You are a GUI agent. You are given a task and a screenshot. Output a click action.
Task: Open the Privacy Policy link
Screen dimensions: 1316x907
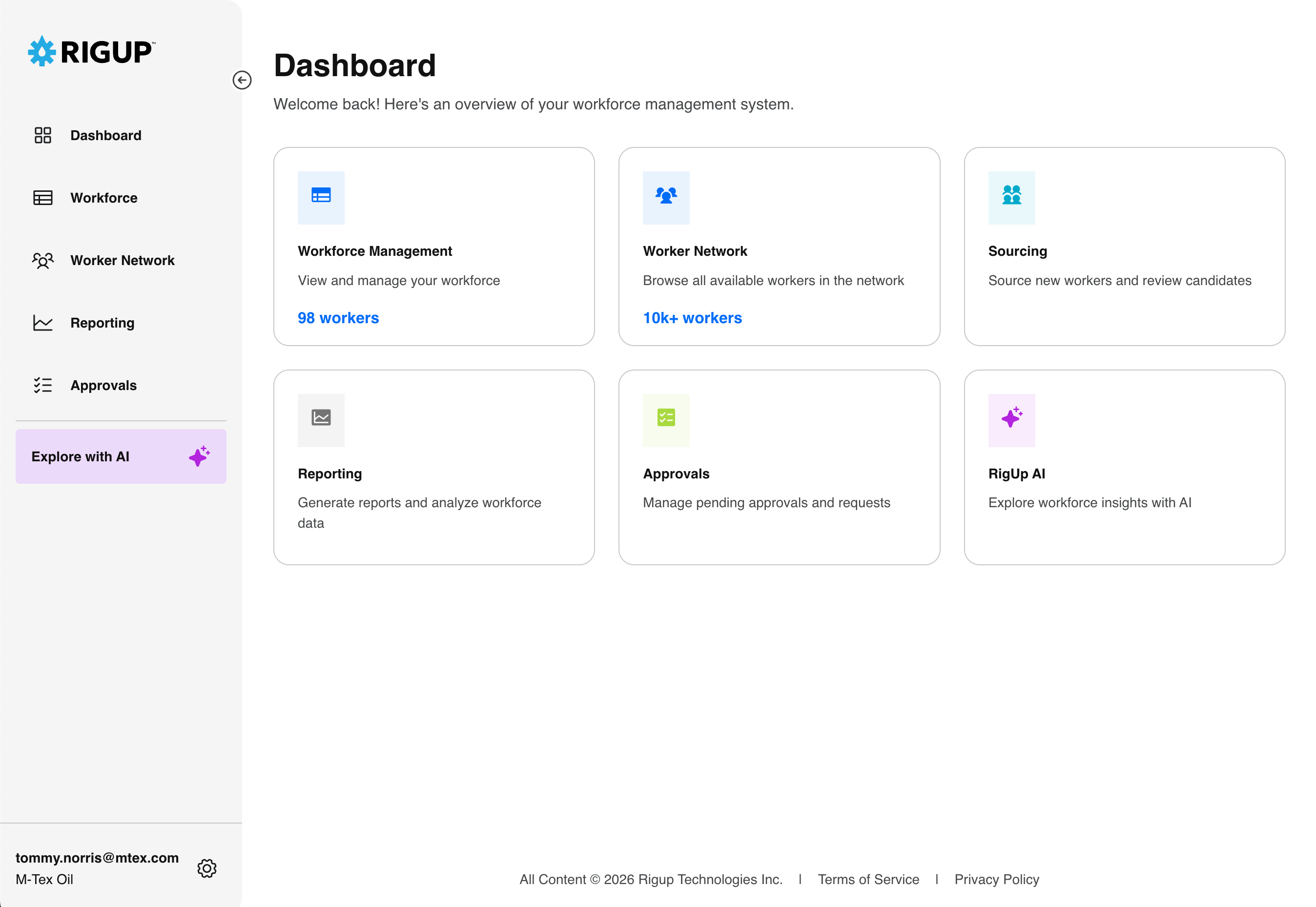tap(997, 879)
